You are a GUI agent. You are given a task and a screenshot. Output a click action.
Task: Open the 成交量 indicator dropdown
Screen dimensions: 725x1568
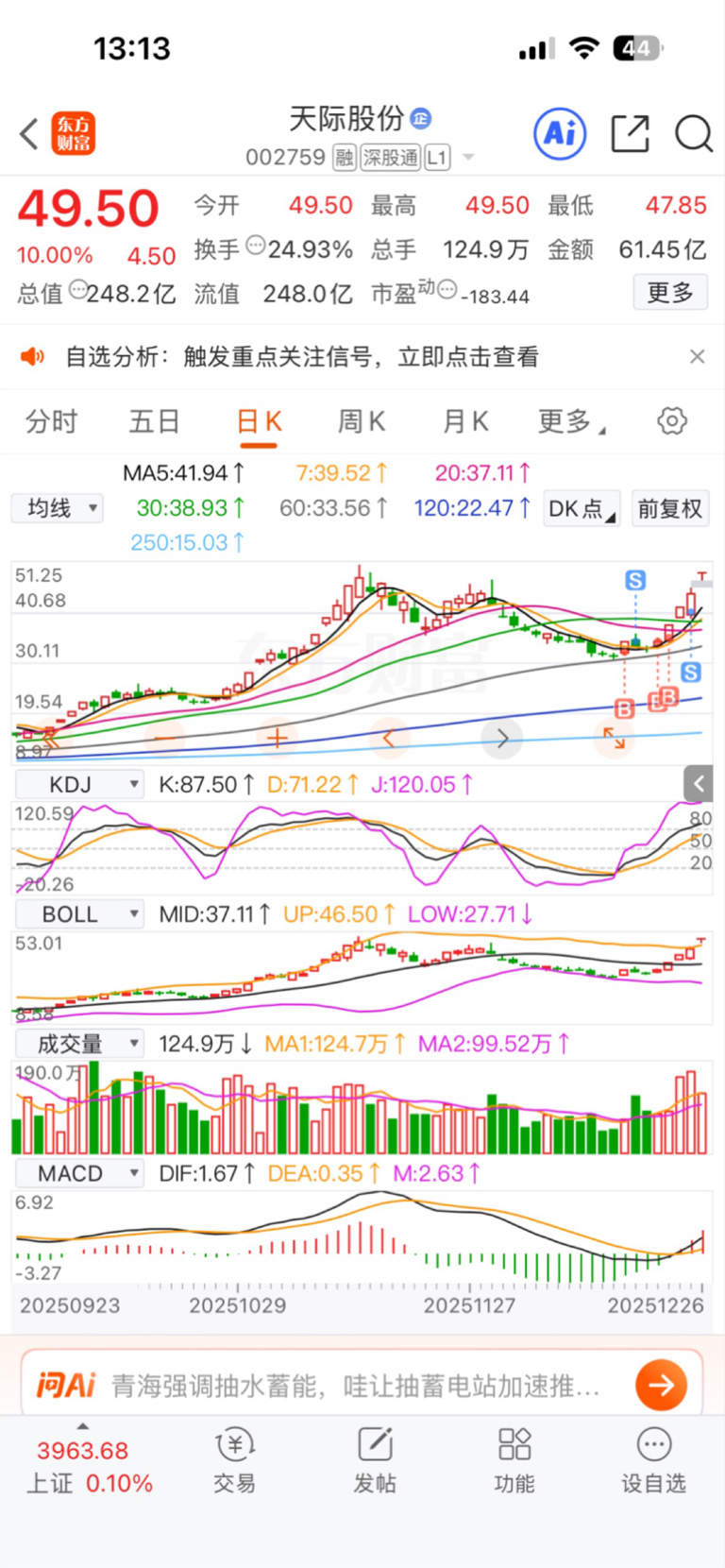click(79, 1044)
